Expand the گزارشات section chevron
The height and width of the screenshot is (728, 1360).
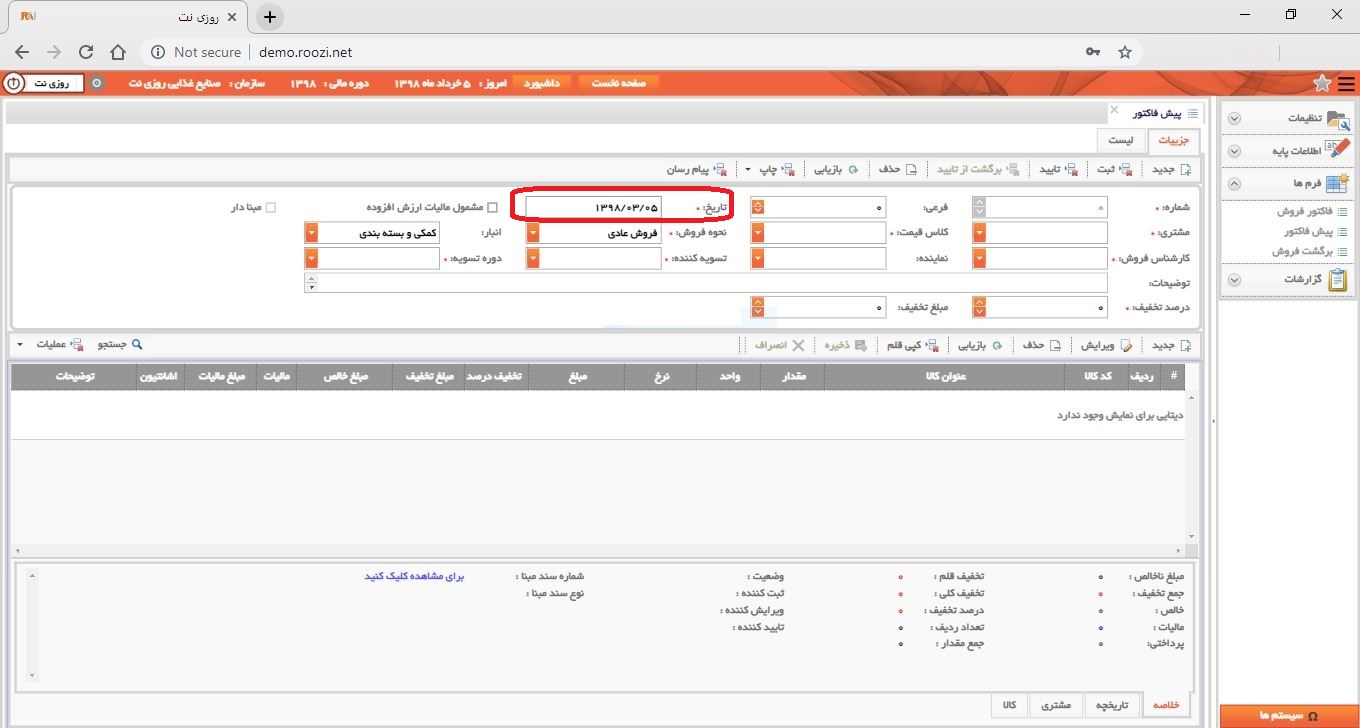1234,281
